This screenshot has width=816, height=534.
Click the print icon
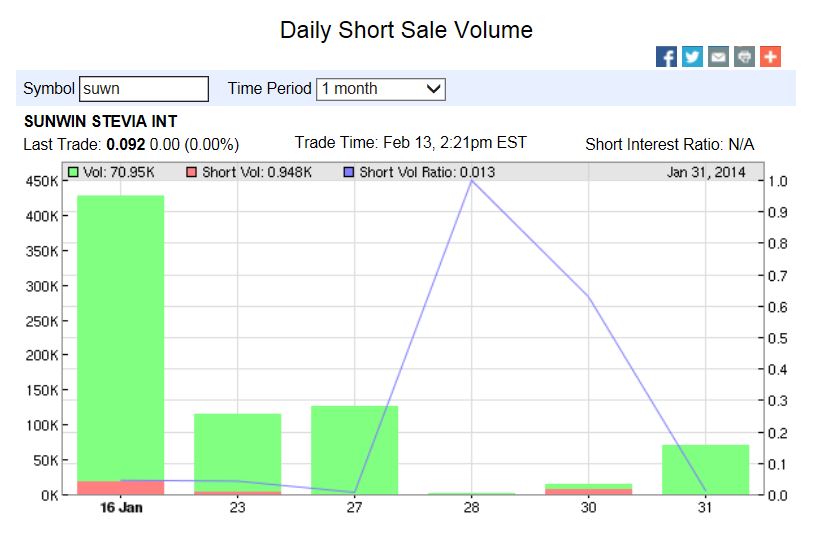(744, 57)
